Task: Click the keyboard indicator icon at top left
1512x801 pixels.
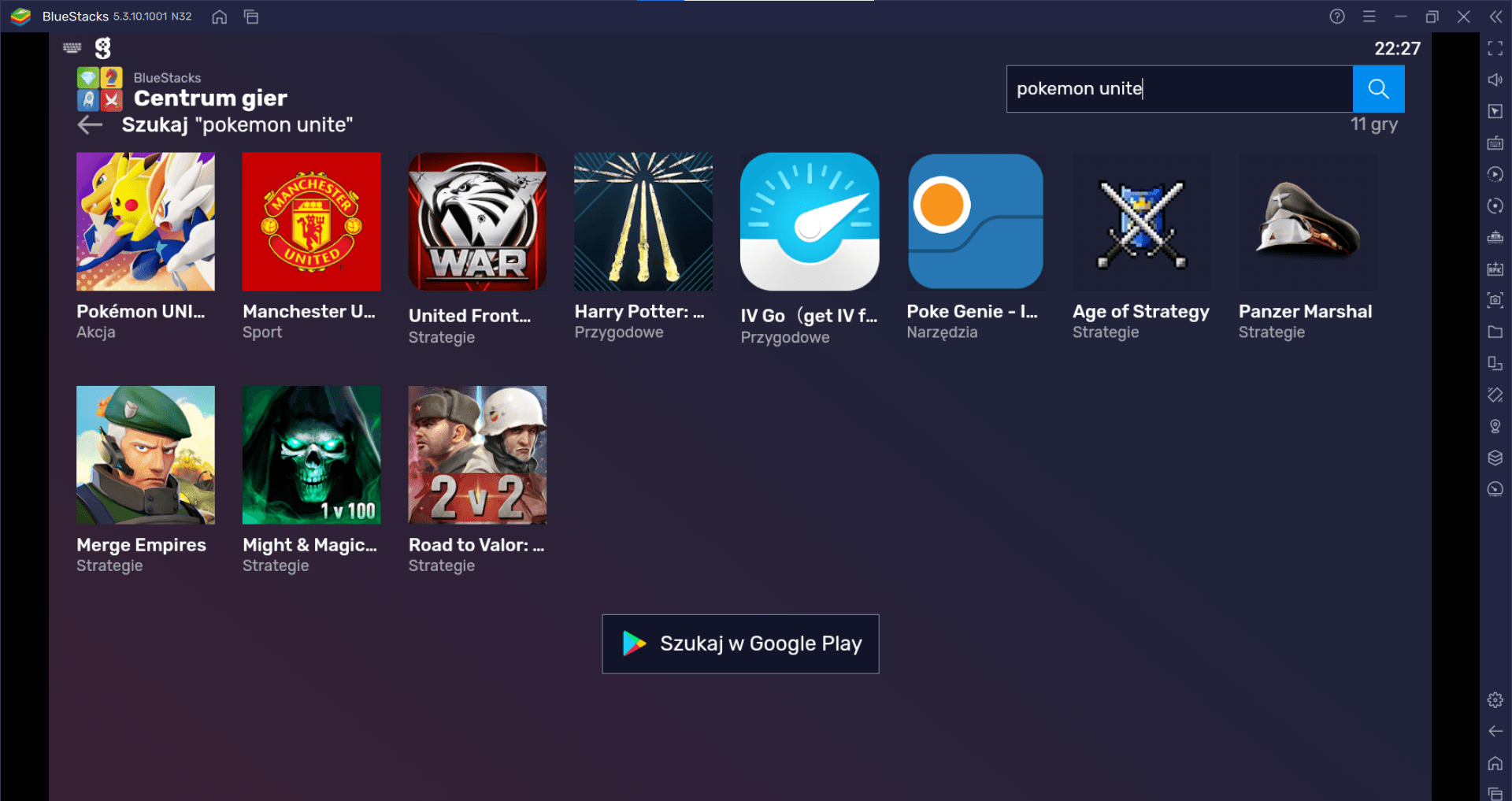Action: coord(72,47)
